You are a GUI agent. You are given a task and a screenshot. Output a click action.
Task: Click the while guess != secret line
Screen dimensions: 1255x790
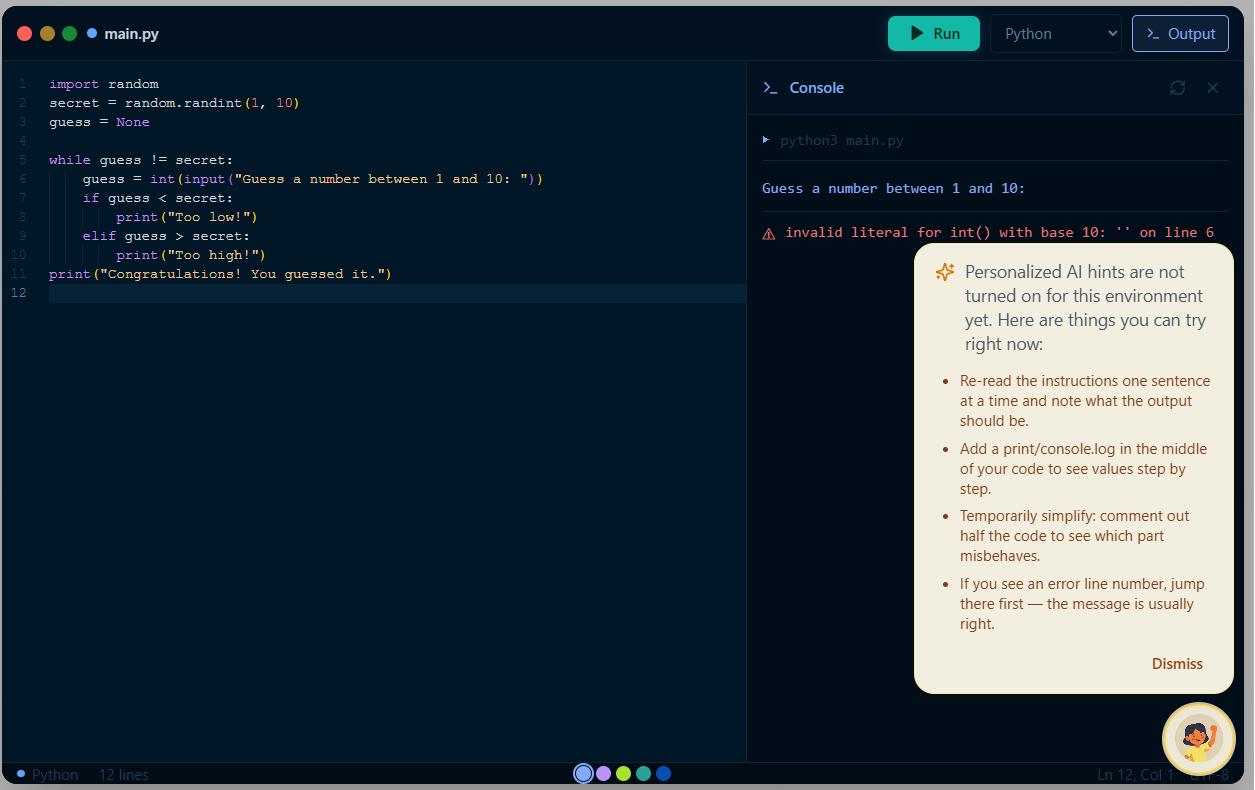pos(141,160)
